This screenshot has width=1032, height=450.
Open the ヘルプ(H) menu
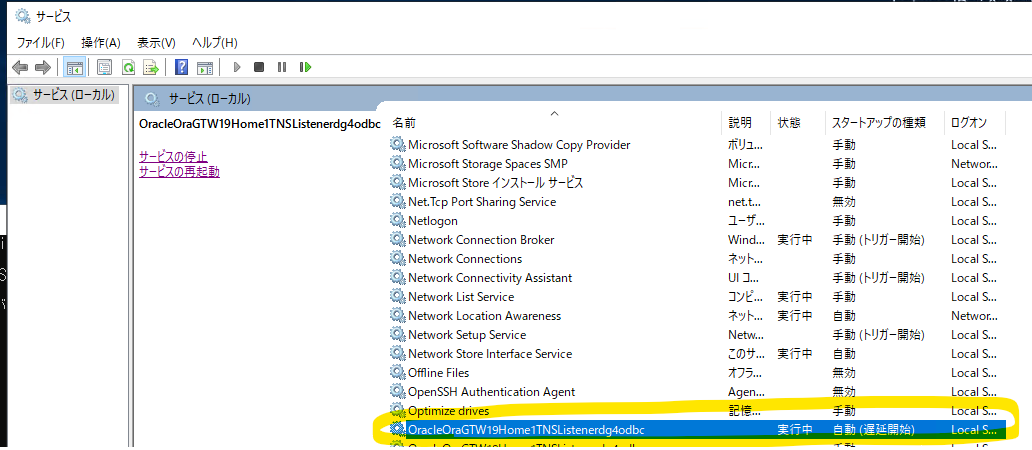[x=215, y=43]
